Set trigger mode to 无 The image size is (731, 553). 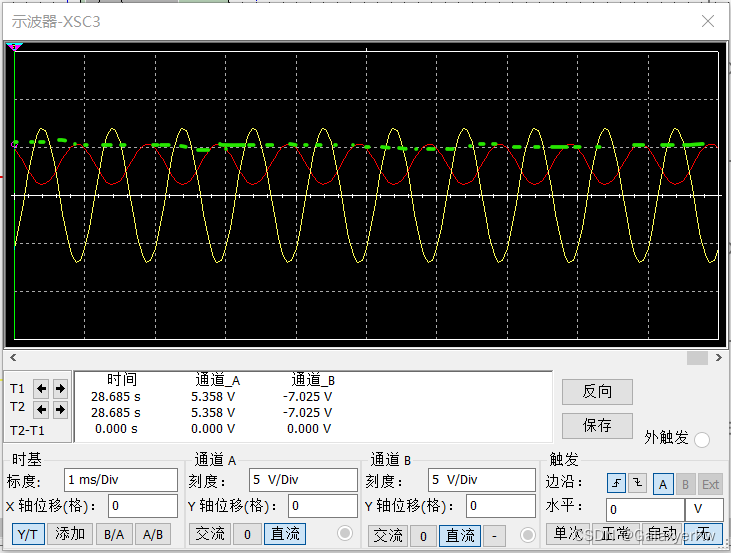pos(703,534)
